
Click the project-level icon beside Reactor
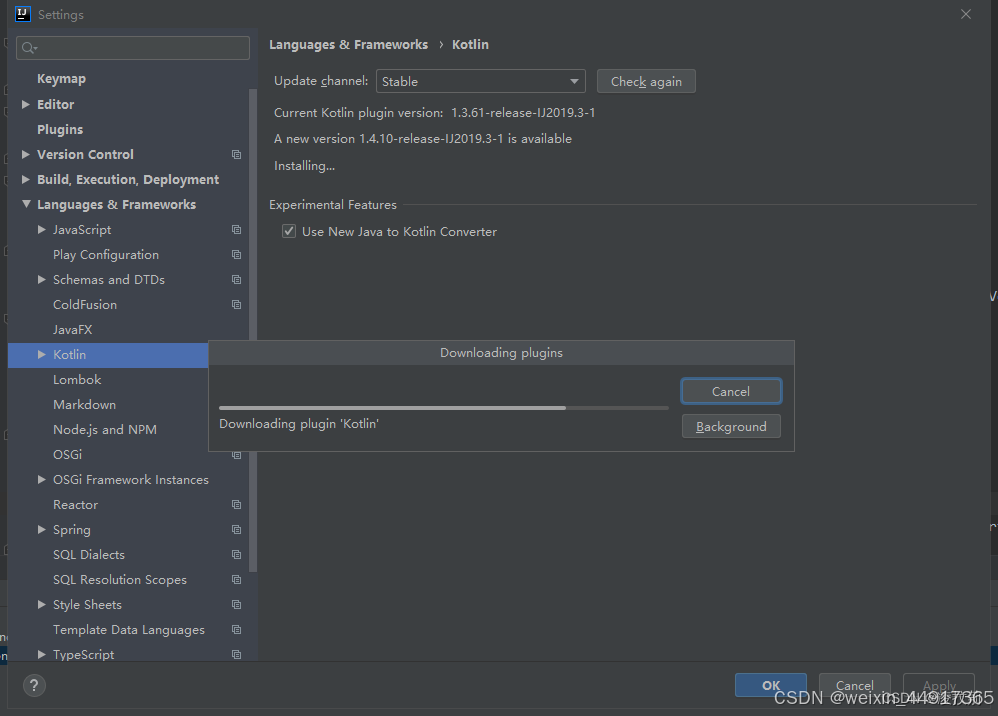(x=236, y=505)
